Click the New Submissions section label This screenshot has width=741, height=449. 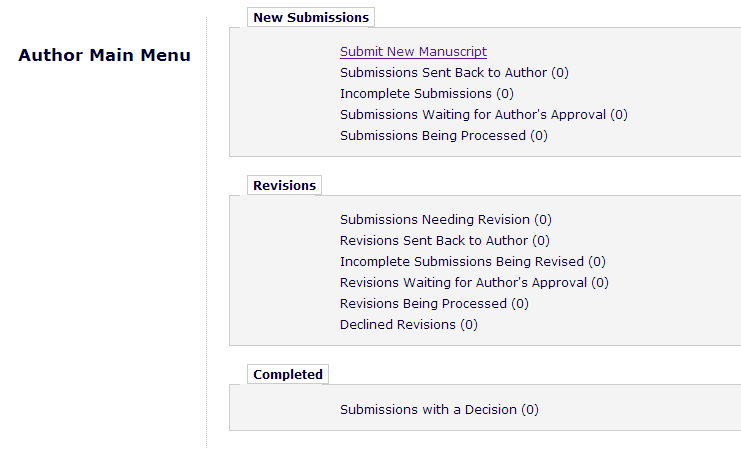point(311,18)
